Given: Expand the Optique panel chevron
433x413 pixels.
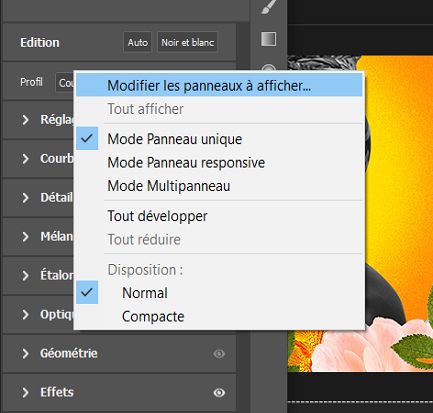Looking at the screenshot, I should click(x=25, y=315).
